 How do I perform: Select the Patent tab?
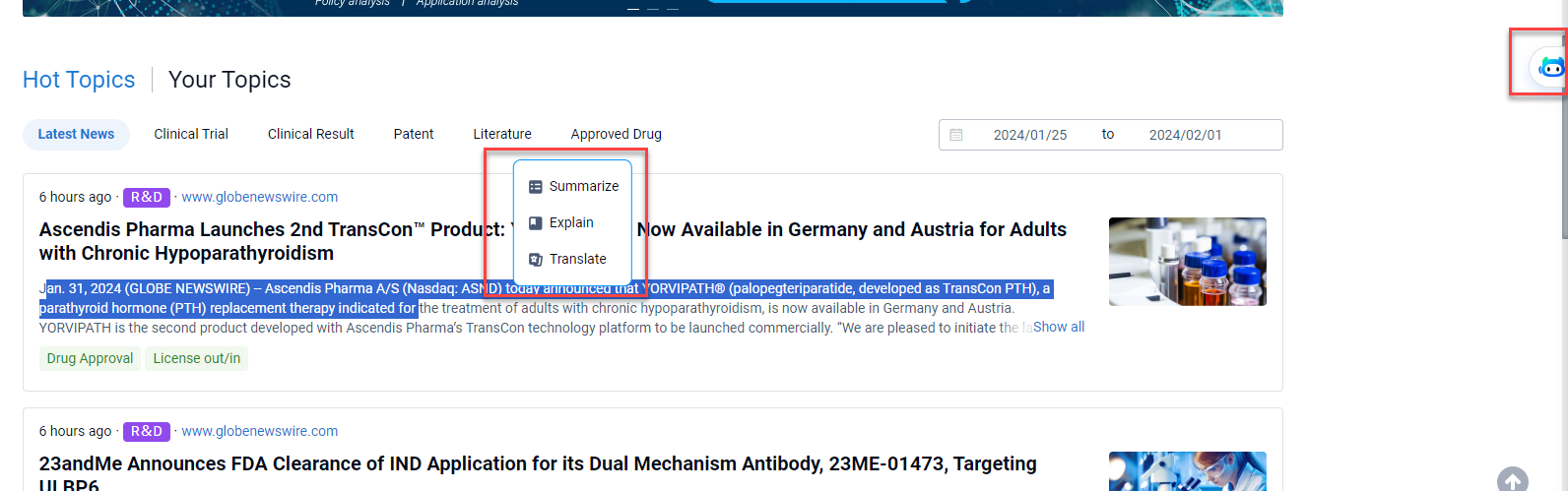click(414, 134)
